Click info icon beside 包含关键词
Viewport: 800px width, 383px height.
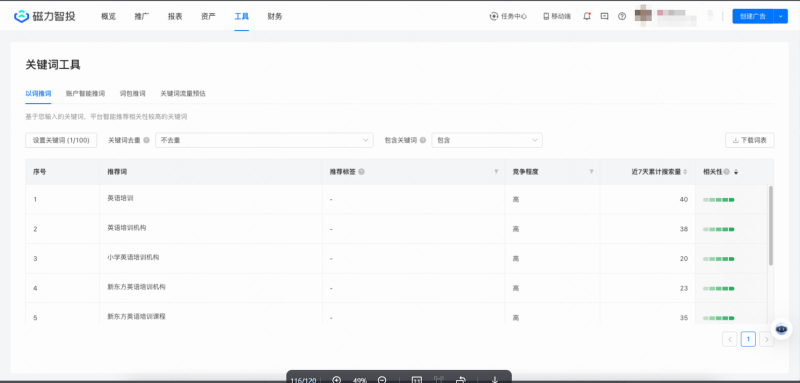[x=423, y=140]
